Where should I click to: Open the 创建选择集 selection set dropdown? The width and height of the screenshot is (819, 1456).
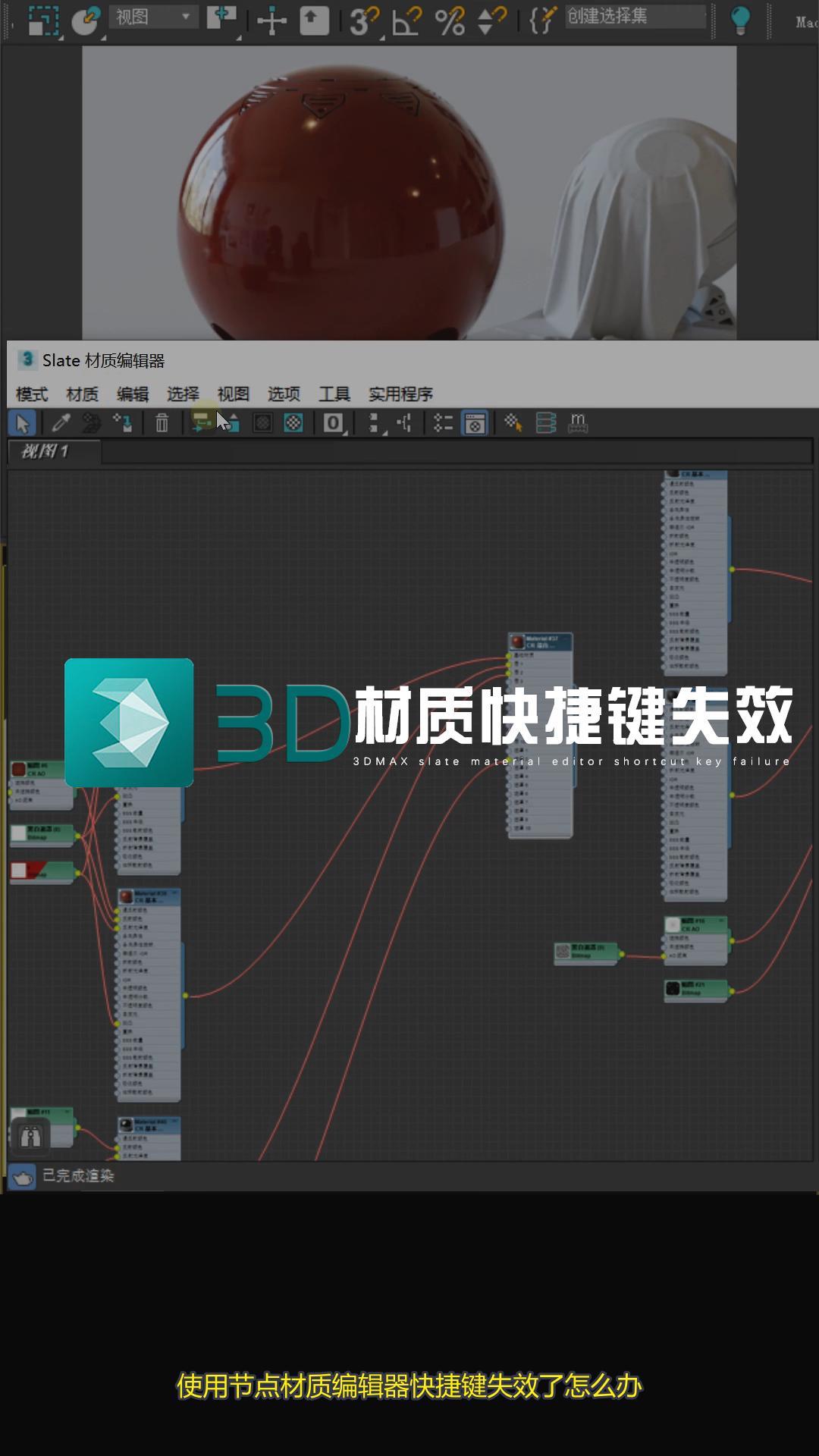635,17
